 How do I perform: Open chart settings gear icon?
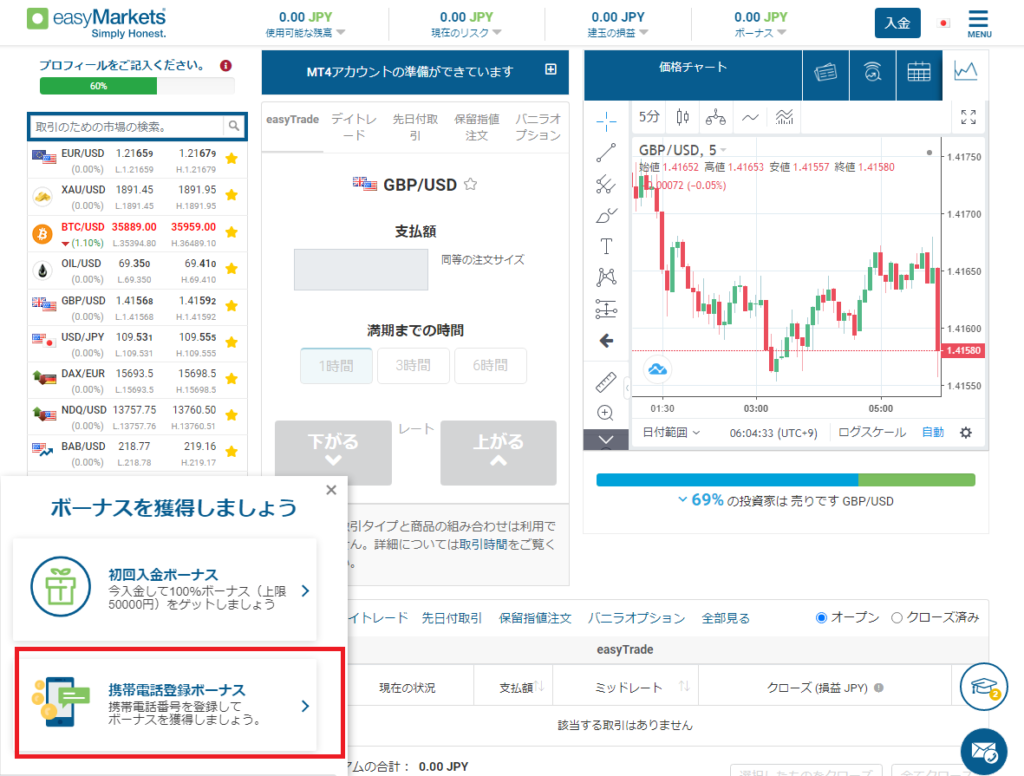(966, 432)
